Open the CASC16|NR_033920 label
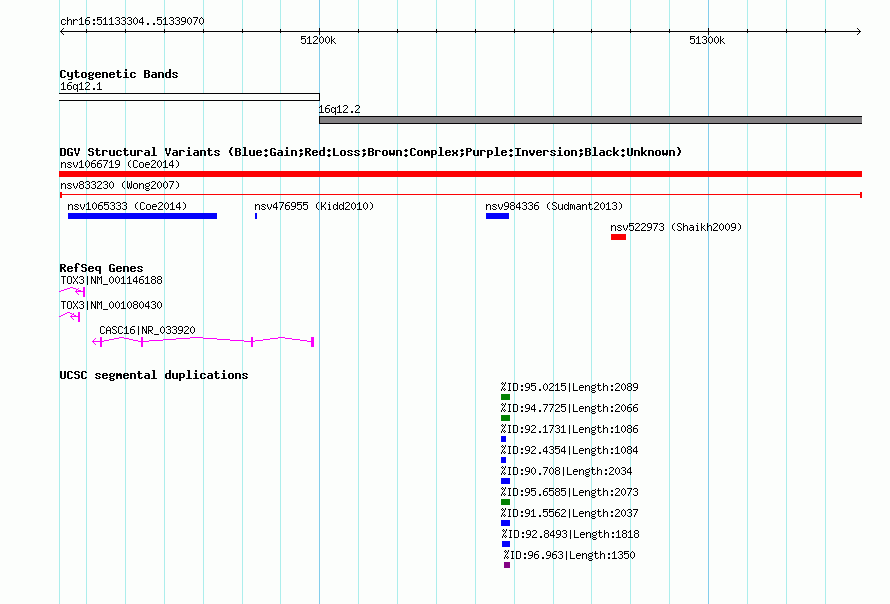Image resolution: width=890 pixels, height=604 pixels. click(x=147, y=330)
